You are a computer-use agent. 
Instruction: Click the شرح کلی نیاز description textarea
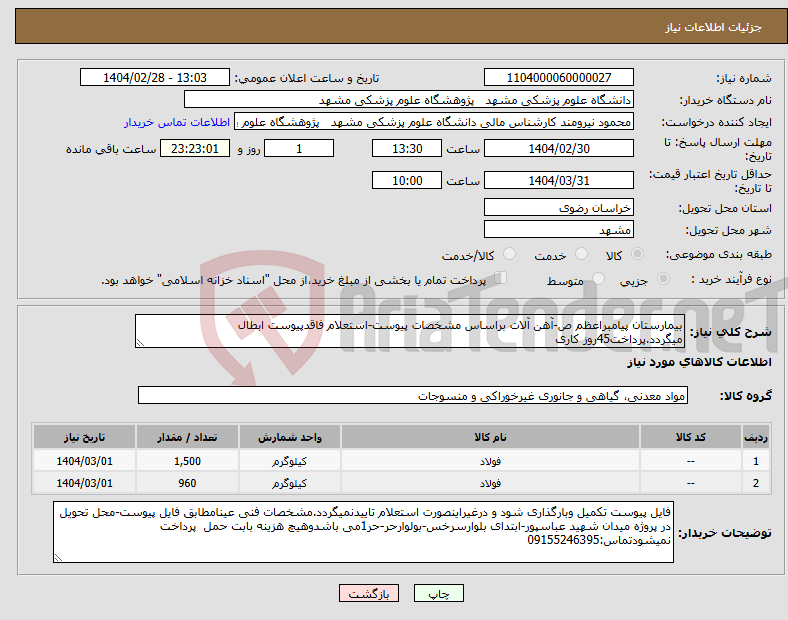point(410,331)
